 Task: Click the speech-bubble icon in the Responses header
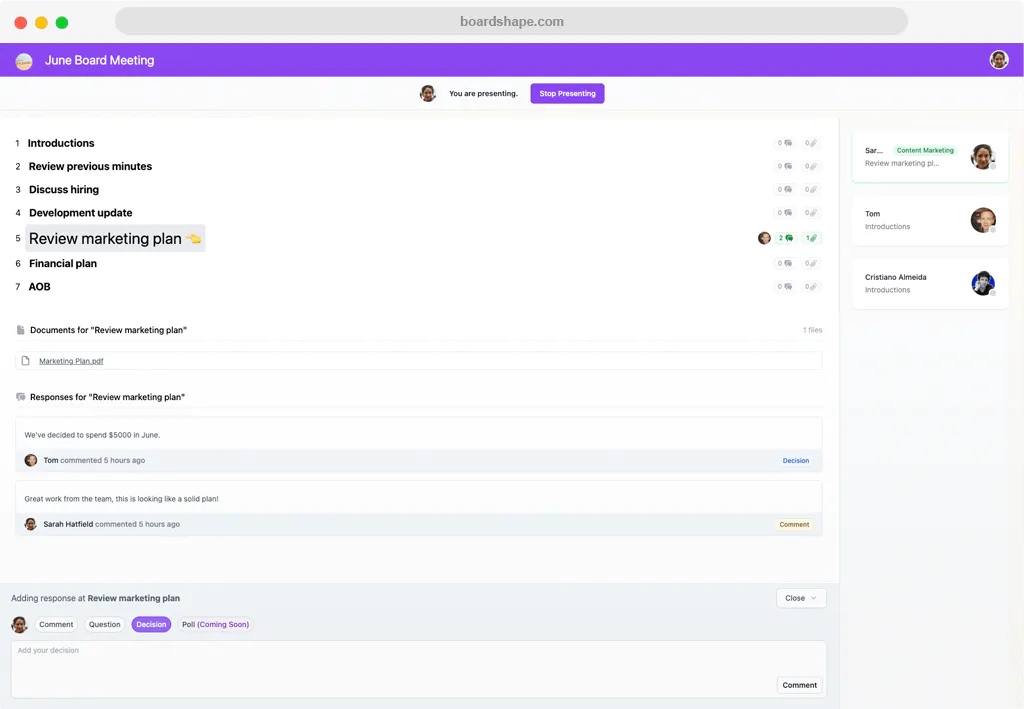click(x=20, y=397)
